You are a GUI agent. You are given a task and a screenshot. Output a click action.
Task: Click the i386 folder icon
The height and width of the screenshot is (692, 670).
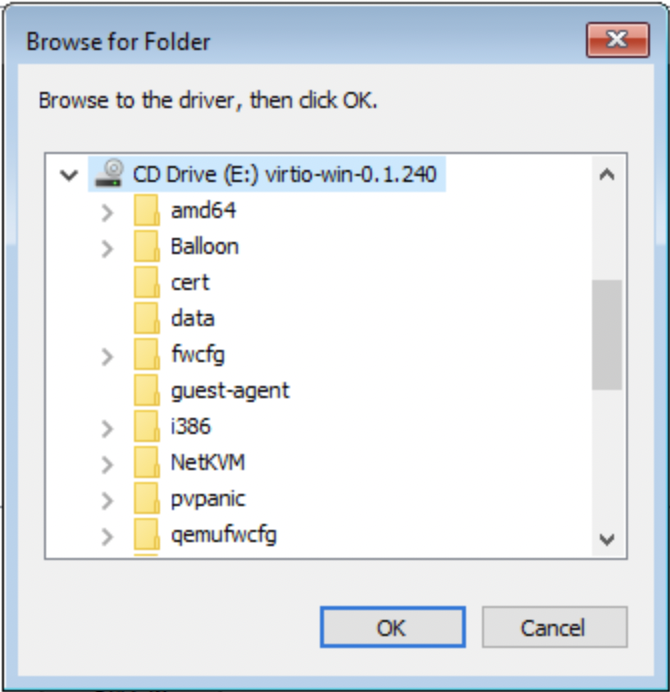[x=147, y=427]
